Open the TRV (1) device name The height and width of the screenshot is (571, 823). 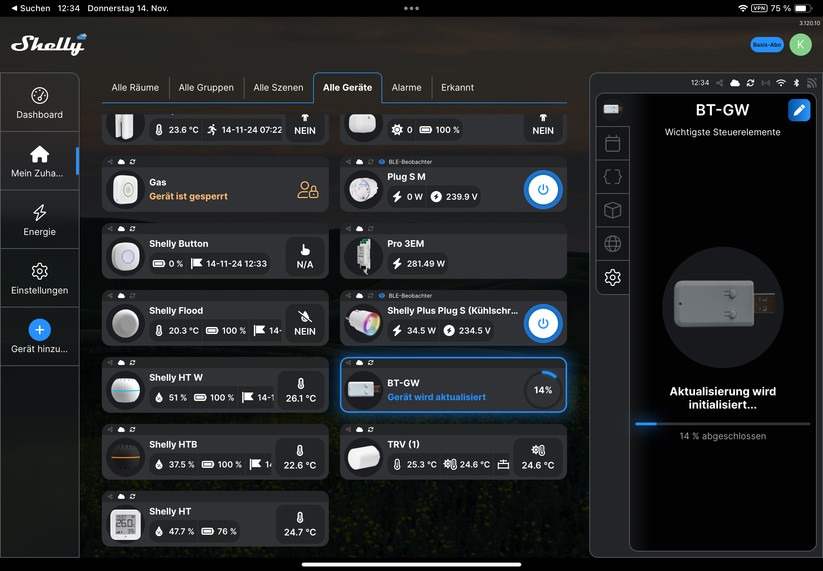pos(403,445)
